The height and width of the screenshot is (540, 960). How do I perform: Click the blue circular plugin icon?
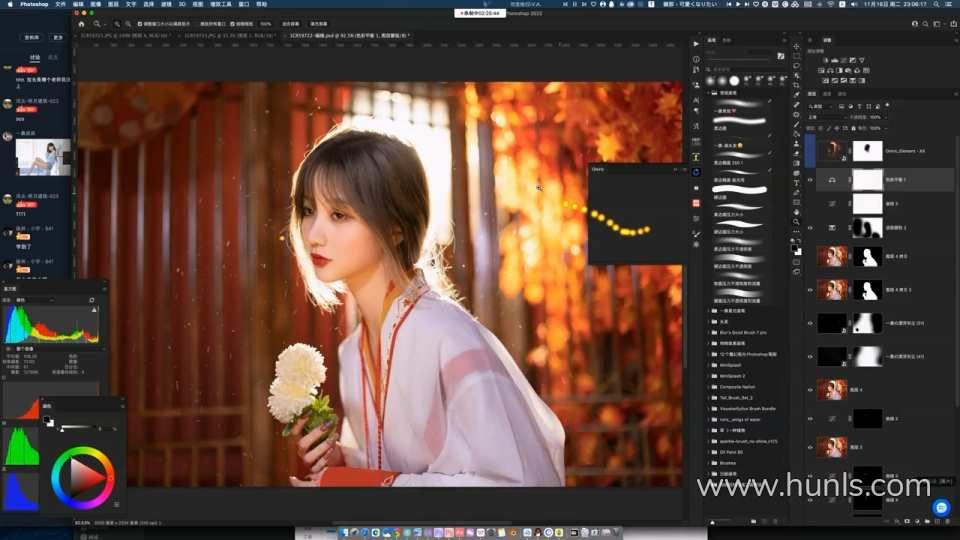click(x=696, y=173)
